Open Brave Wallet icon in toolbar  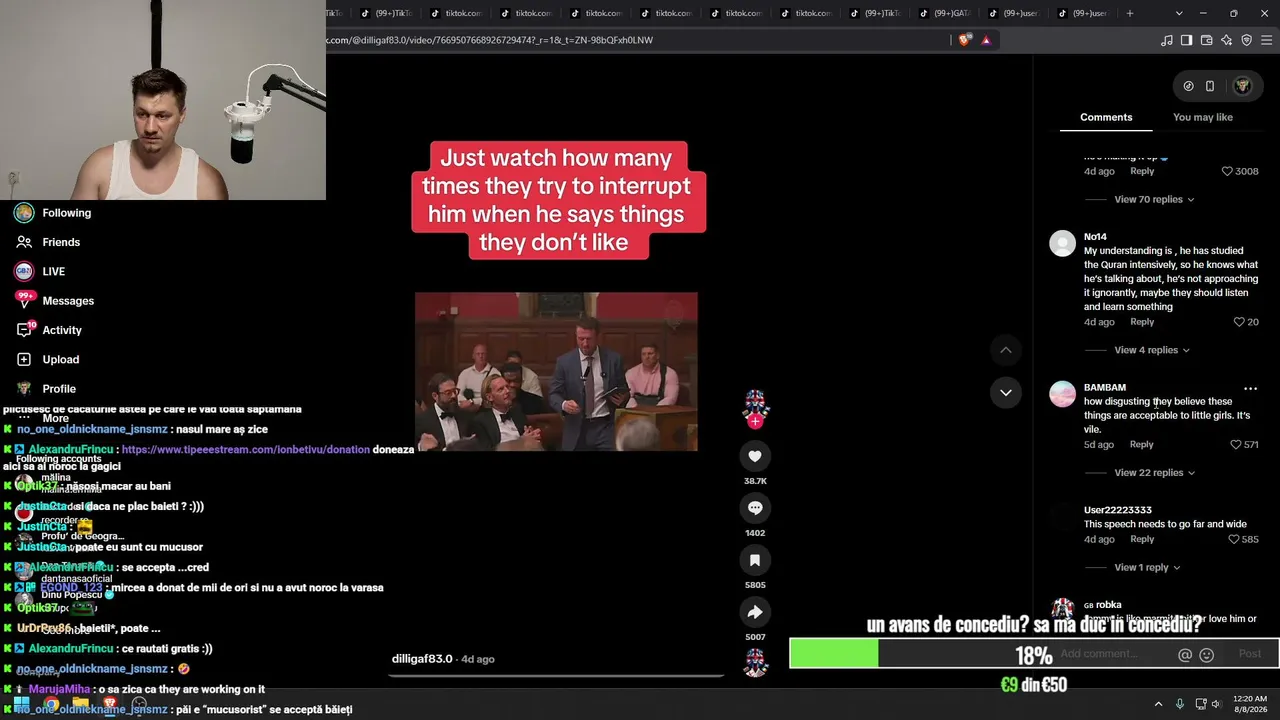click(x=1206, y=40)
